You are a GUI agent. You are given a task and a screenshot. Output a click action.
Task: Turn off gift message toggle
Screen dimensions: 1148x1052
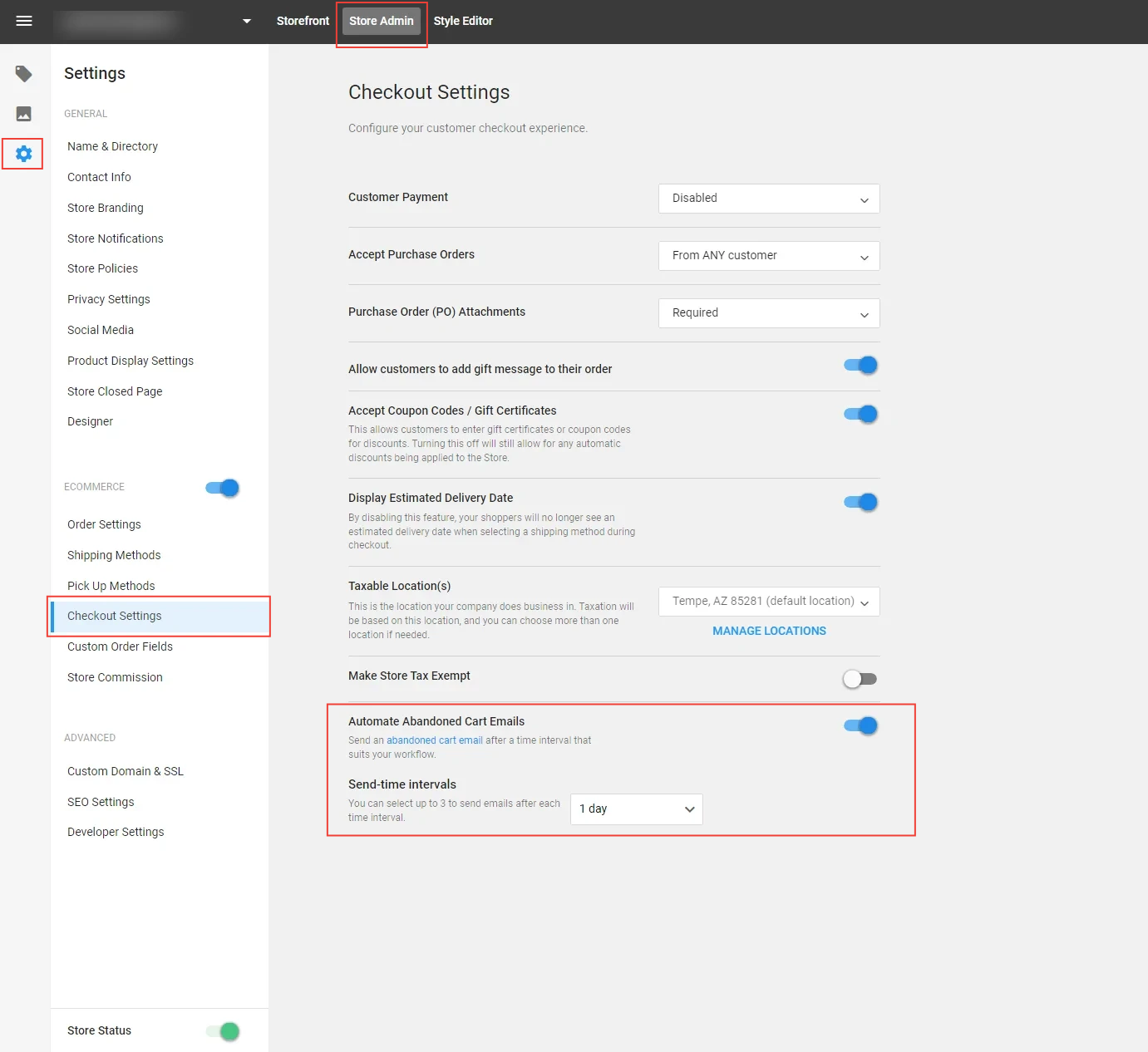(860, 365)
